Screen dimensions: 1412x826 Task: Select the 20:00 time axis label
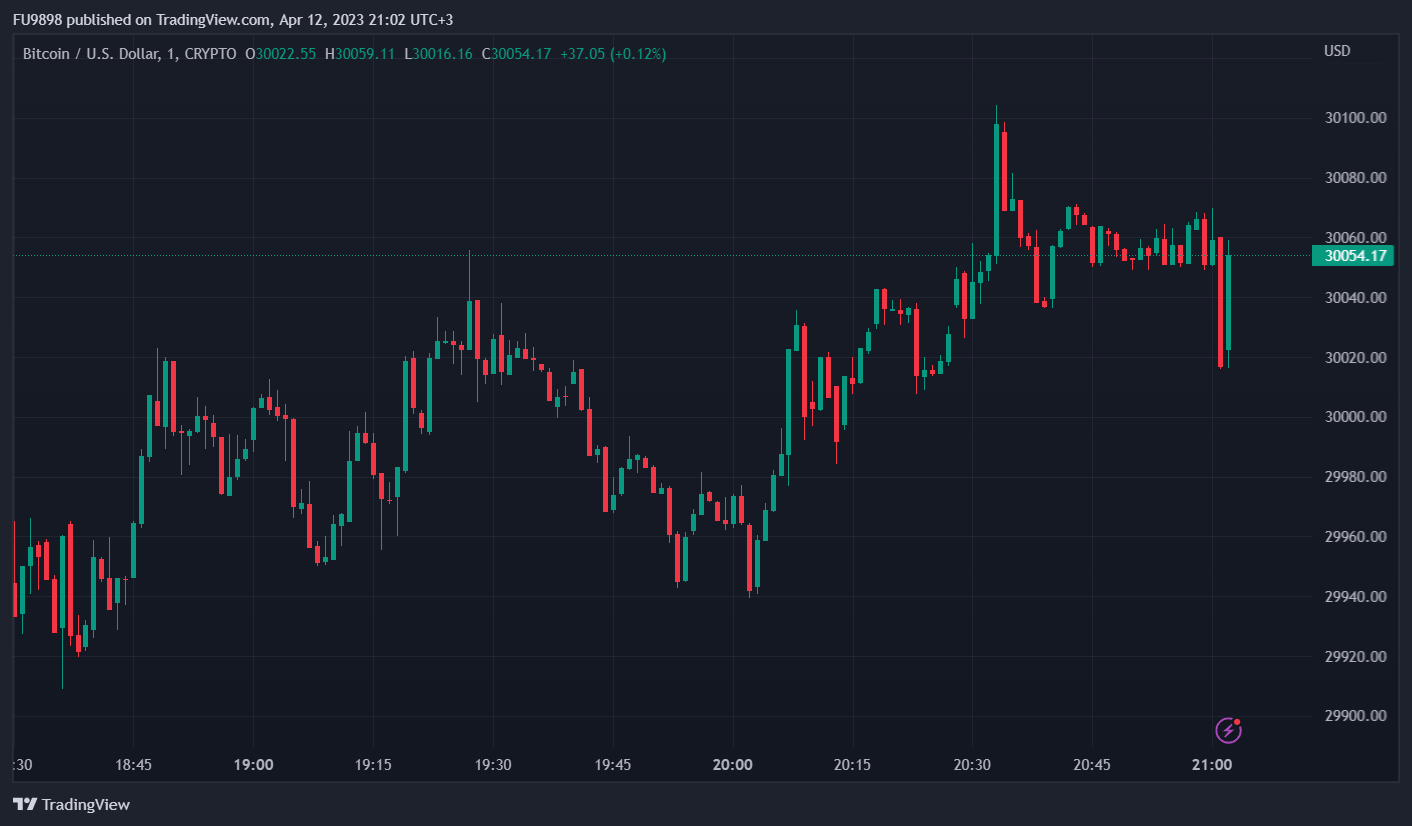732,765
